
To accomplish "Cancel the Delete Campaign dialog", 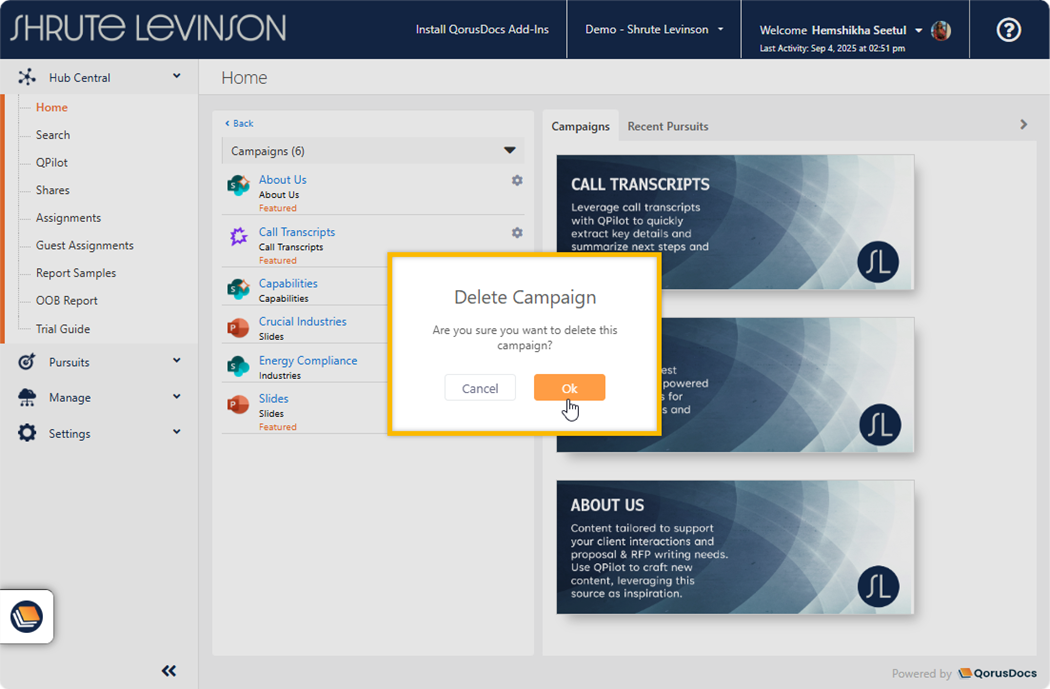I will [480, 388].
